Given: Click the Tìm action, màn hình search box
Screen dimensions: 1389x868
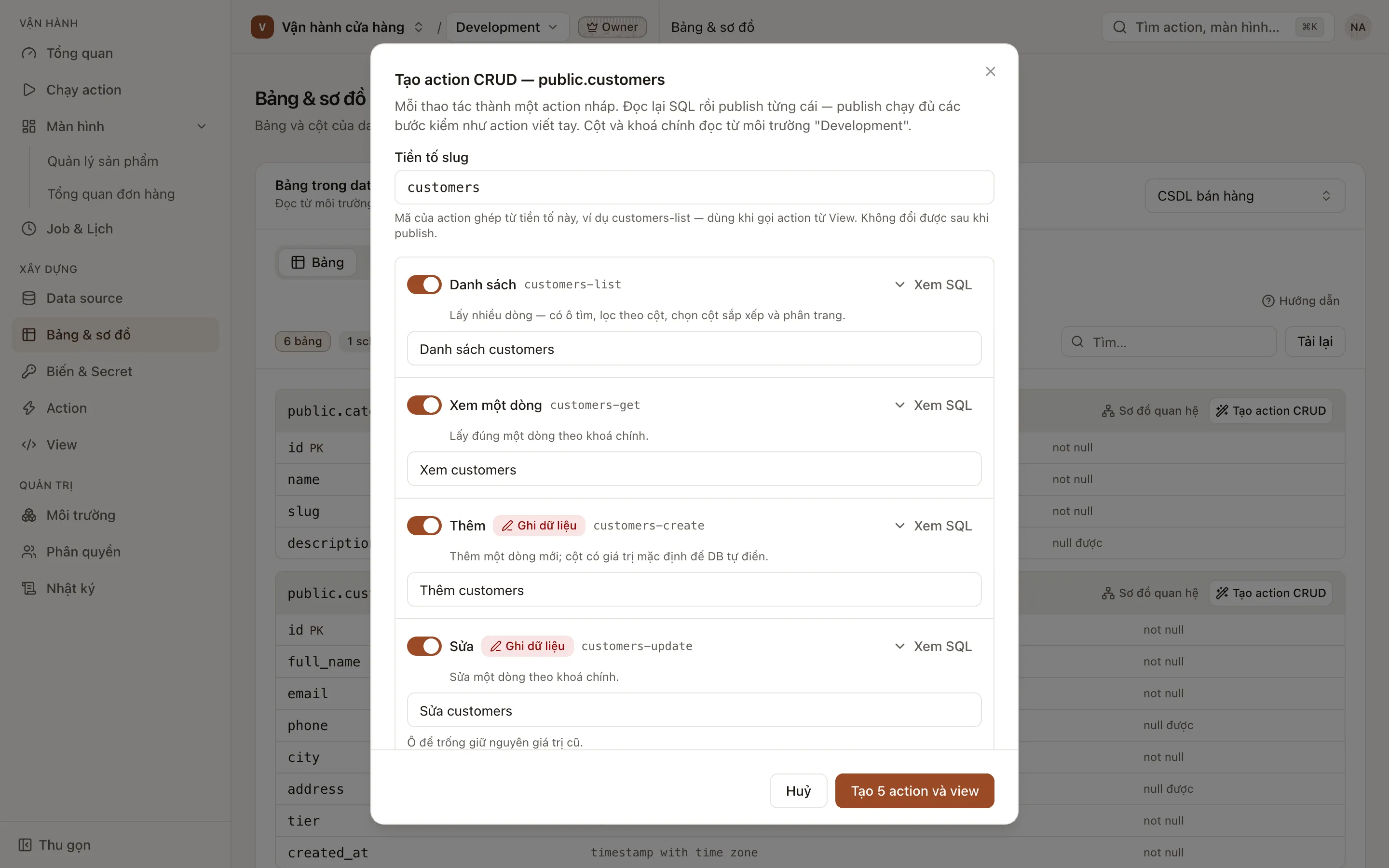Looking at the screenshot, I should point(1217,27).
